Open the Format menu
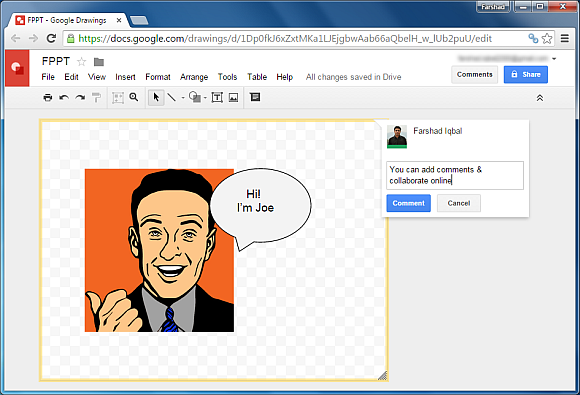The image size is (580, 395). click(158, 77)
